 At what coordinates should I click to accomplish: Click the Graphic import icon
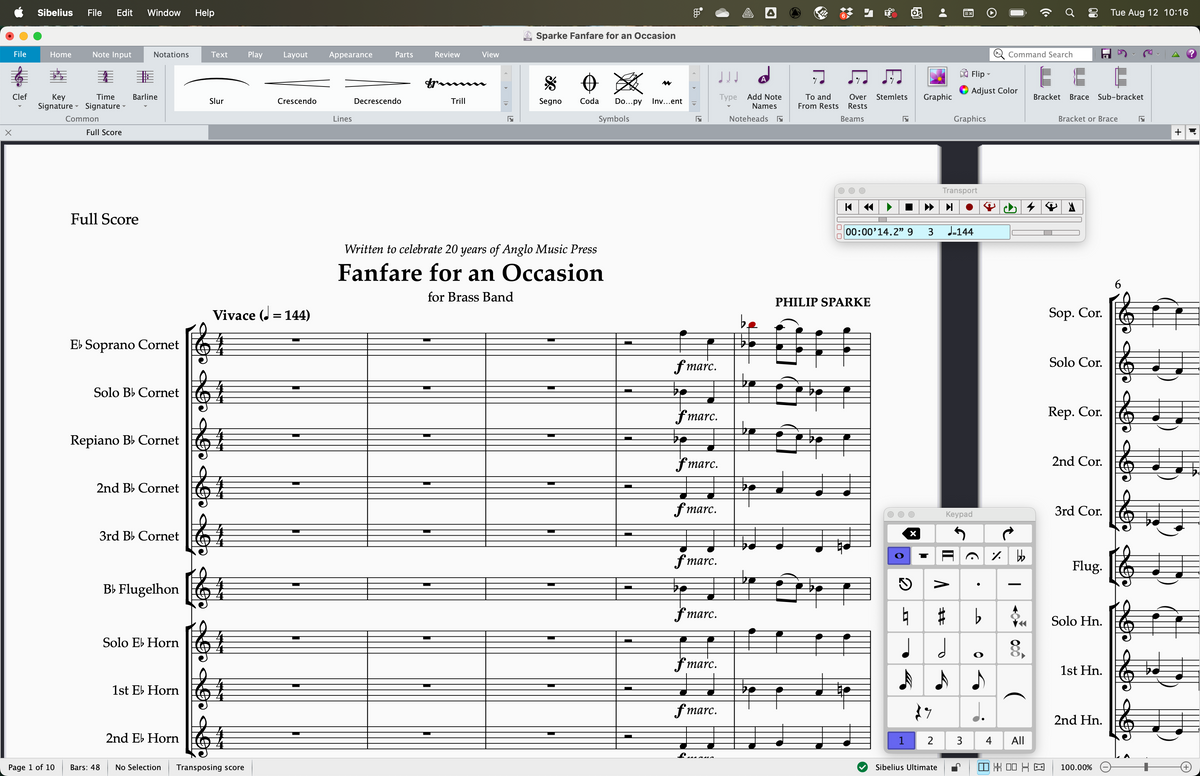point(938,77)
